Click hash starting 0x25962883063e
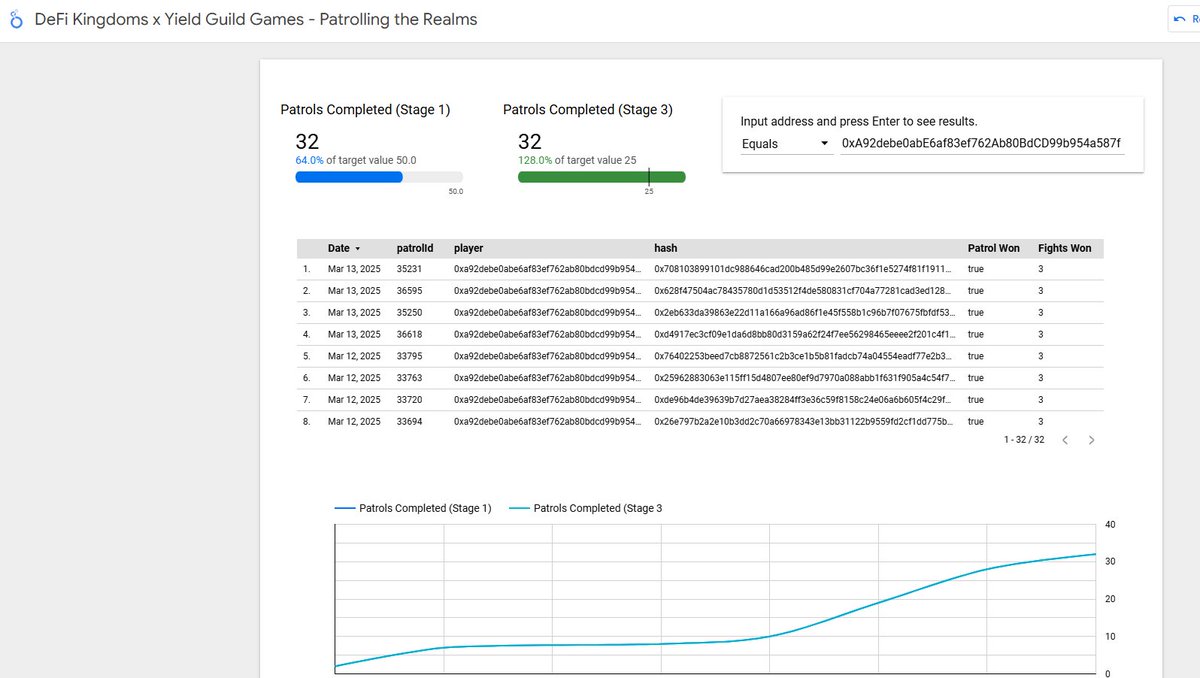1200x678 pixels. coord(804,378)
